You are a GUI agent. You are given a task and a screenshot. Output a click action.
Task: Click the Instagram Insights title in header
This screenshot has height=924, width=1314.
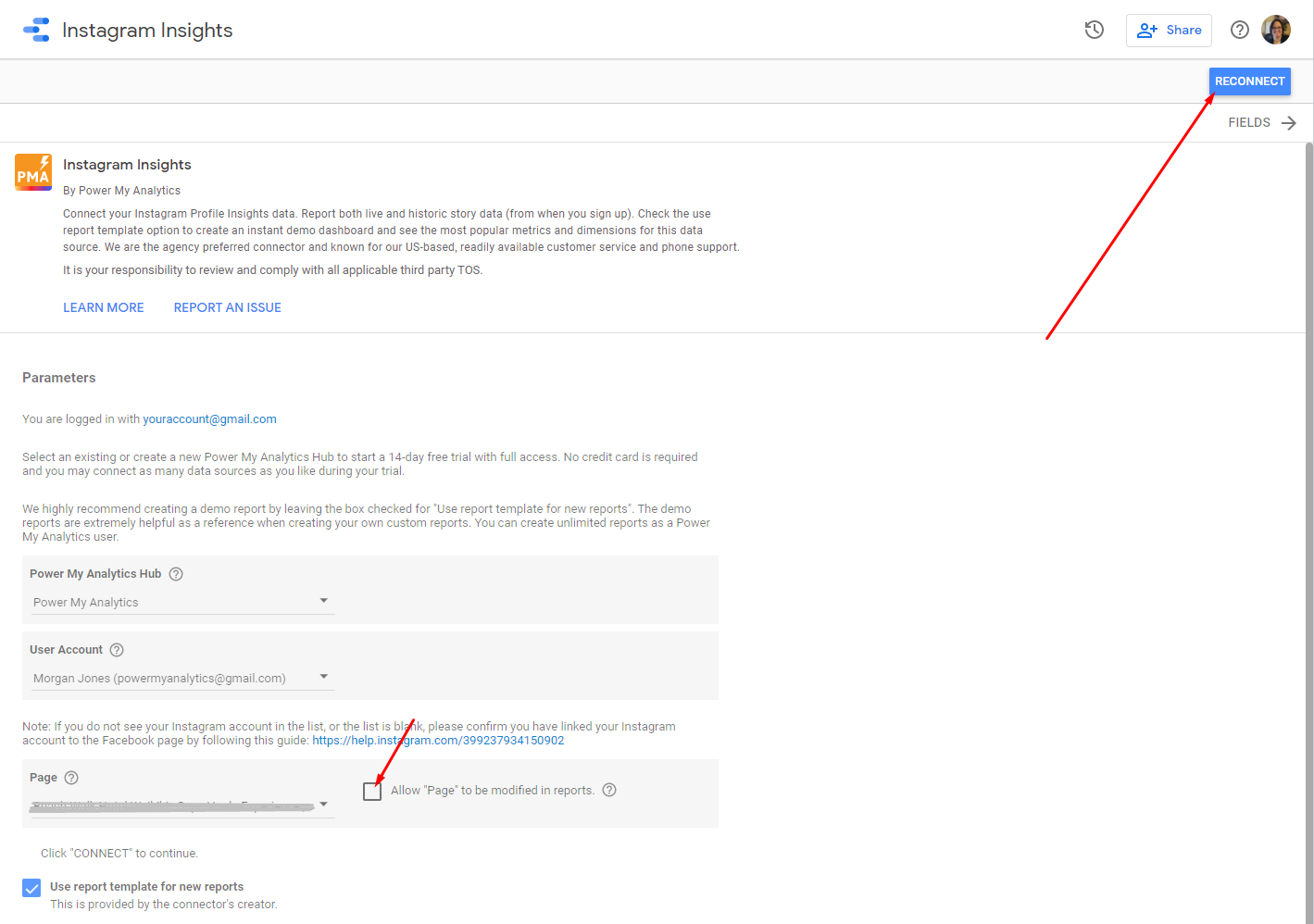pos(147,30)
